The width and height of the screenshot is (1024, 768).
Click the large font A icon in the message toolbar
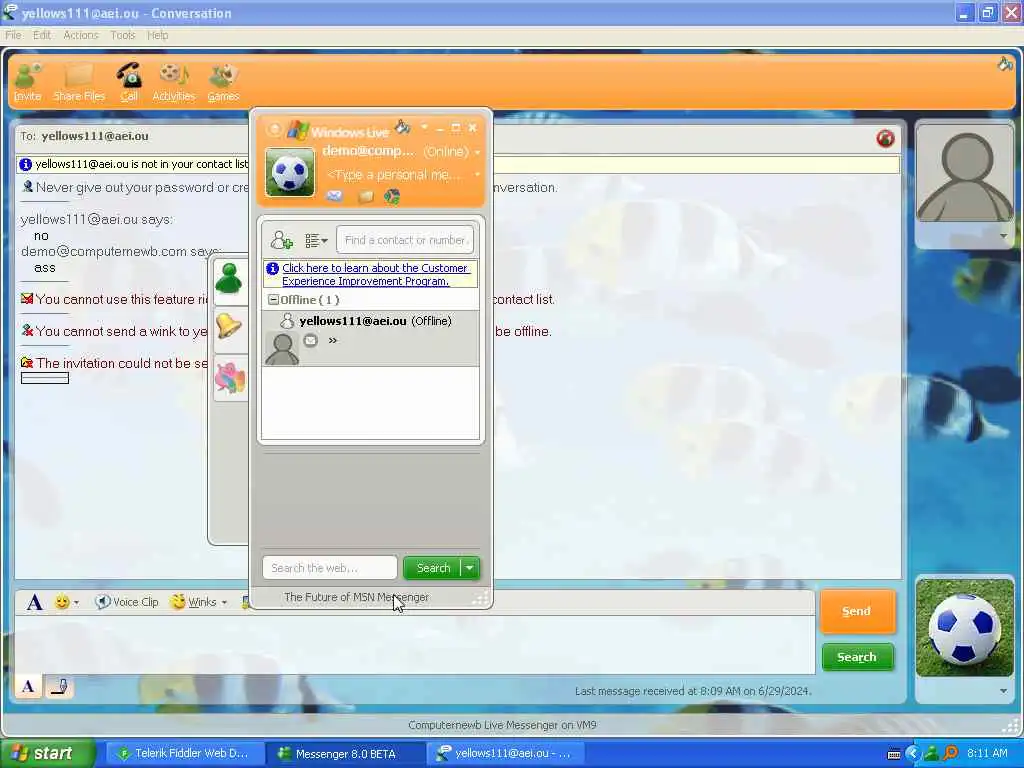(35, 601)
